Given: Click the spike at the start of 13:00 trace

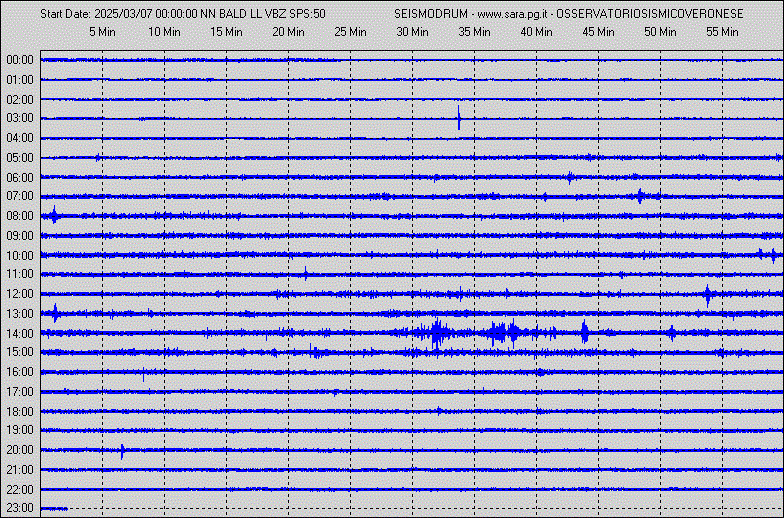Looking at the screenshot, I should pos(56,313).
